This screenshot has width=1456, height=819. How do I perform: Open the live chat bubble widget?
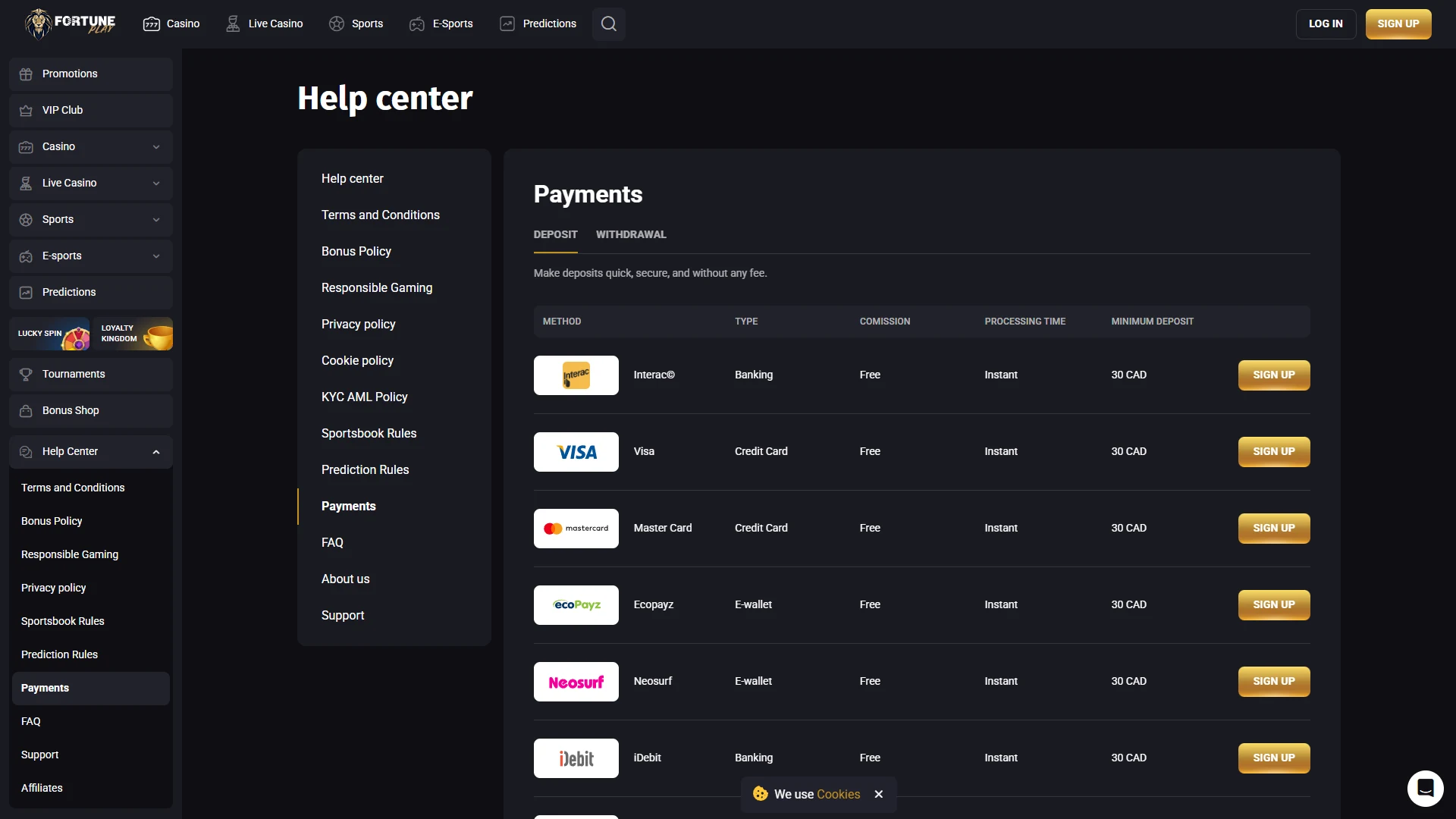[x=1425, y=788]
